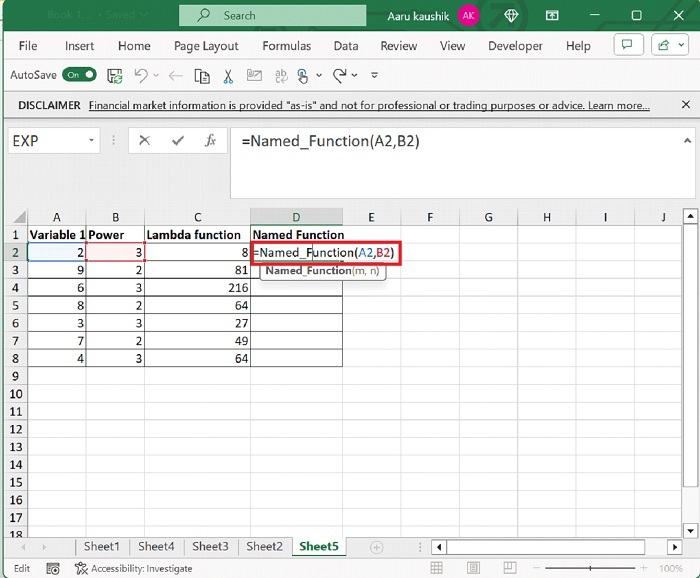Click the Touch/Mouse mode hand icon
The height and width of the screenshot is (578, 700).
[x=302, y=76]
